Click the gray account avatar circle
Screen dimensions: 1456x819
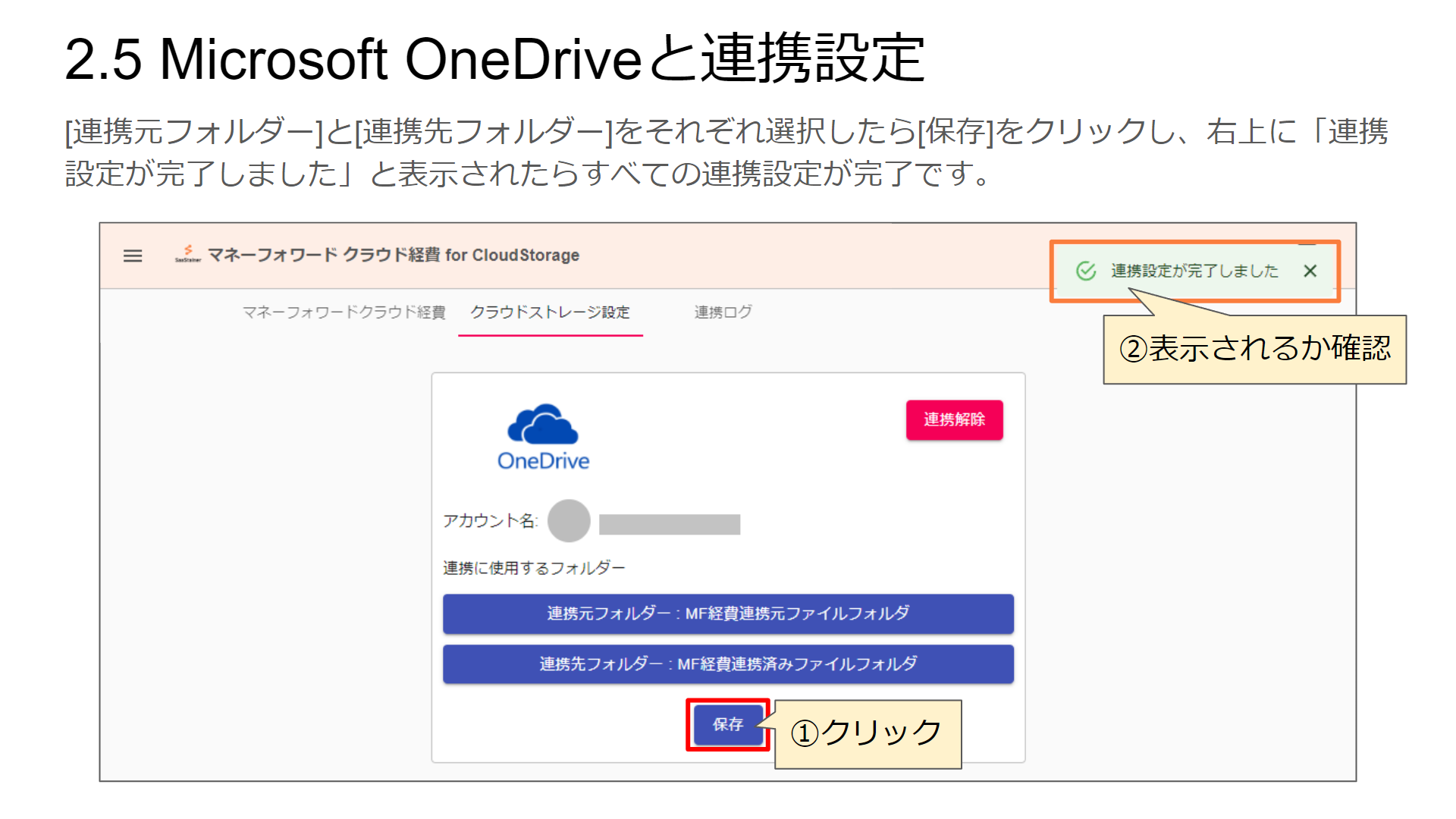pos(569,520)
